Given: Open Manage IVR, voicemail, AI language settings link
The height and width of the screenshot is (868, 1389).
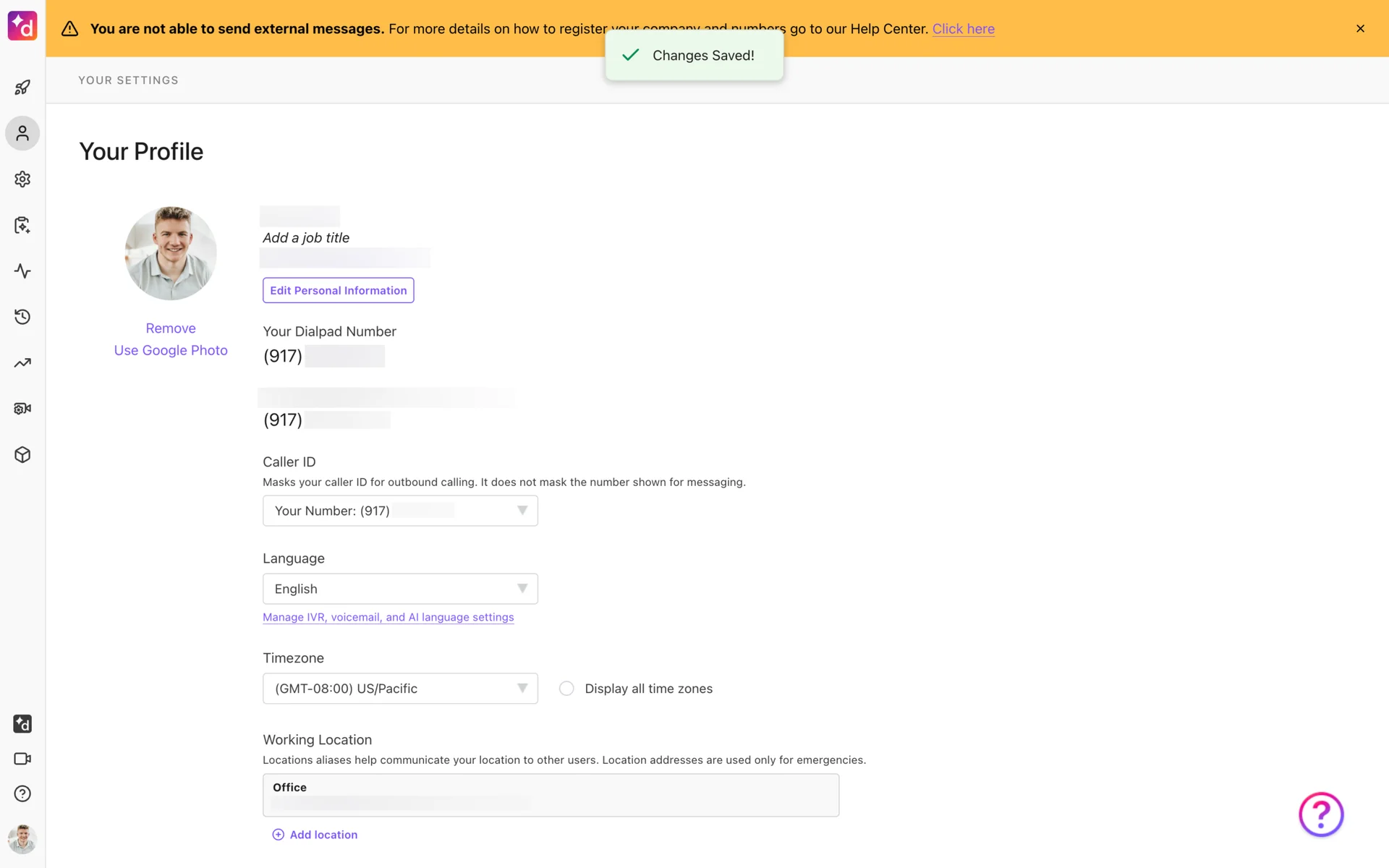Looking at the screenshot, I should 388,617.
